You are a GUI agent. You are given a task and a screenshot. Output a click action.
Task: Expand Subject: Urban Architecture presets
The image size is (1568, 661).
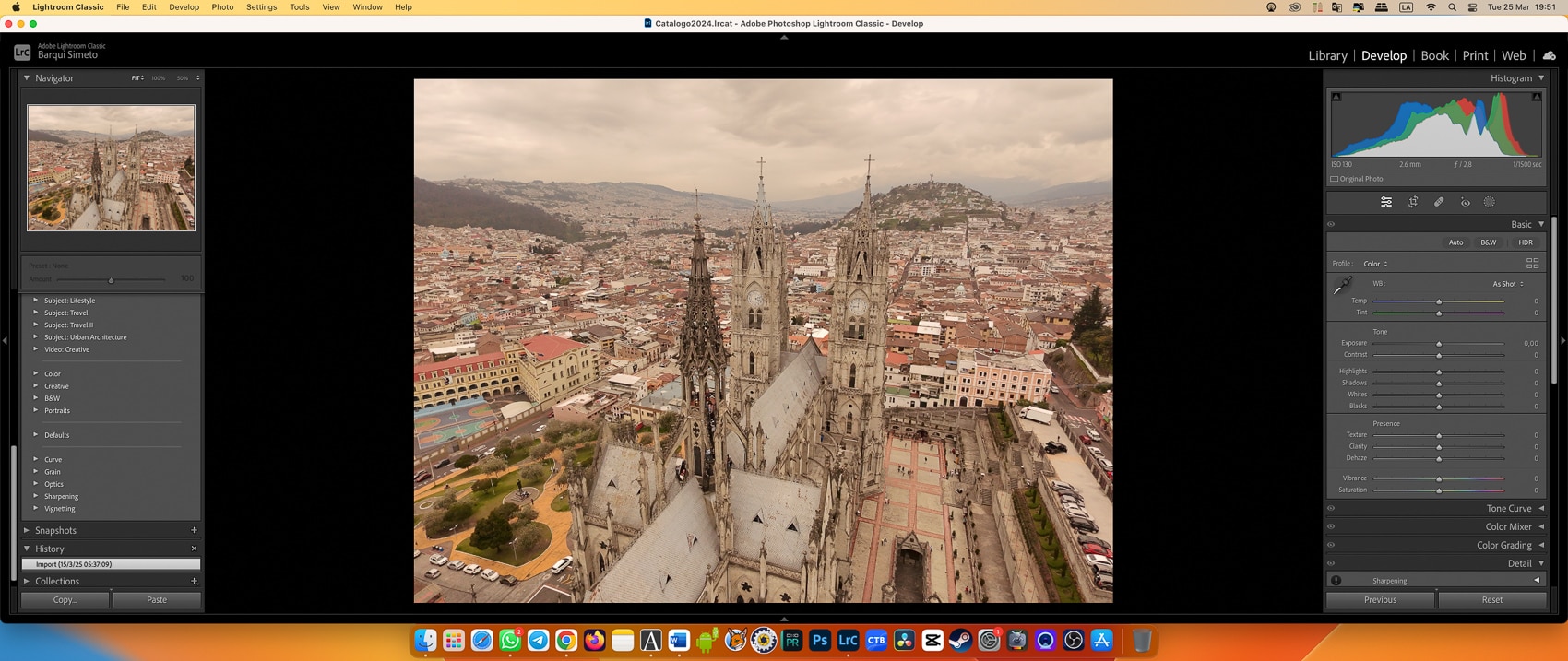pos(36,336)
